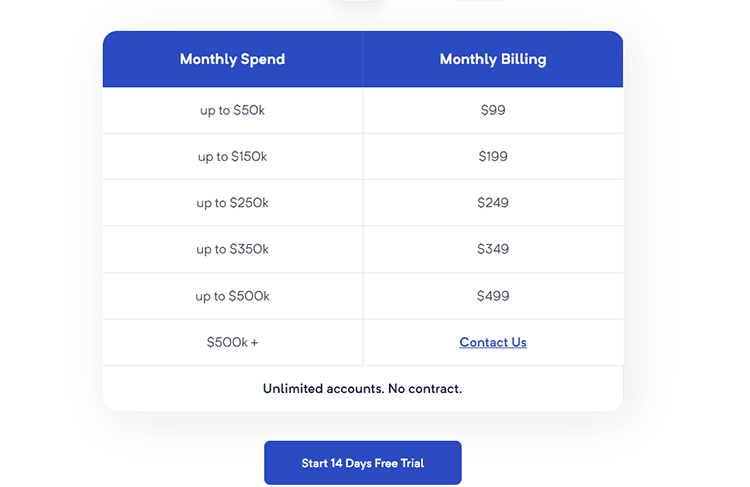Click the $249 billing price
The image size is (750, 487).
tap(493, 203)
